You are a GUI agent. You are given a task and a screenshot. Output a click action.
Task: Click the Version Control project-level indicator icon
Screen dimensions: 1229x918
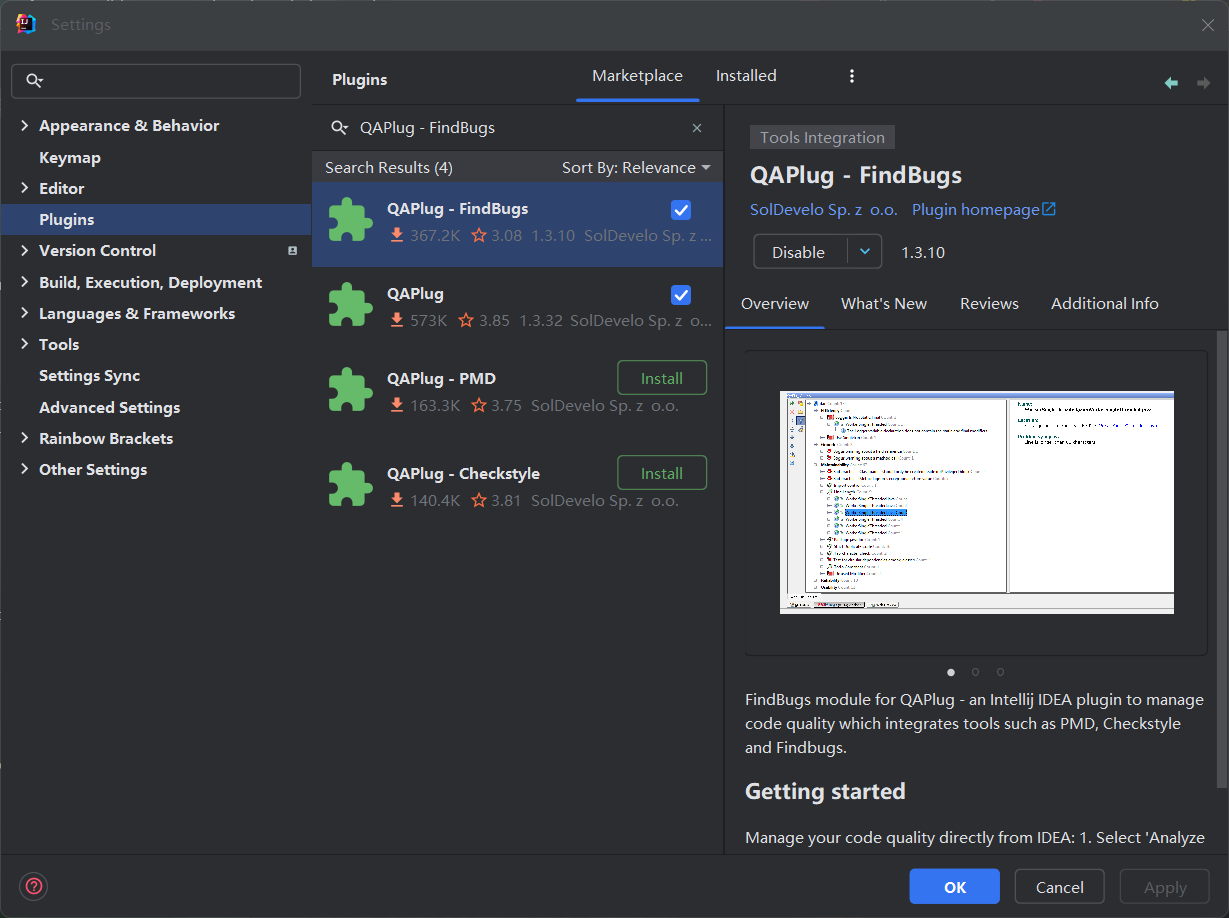tap(292, 251)
